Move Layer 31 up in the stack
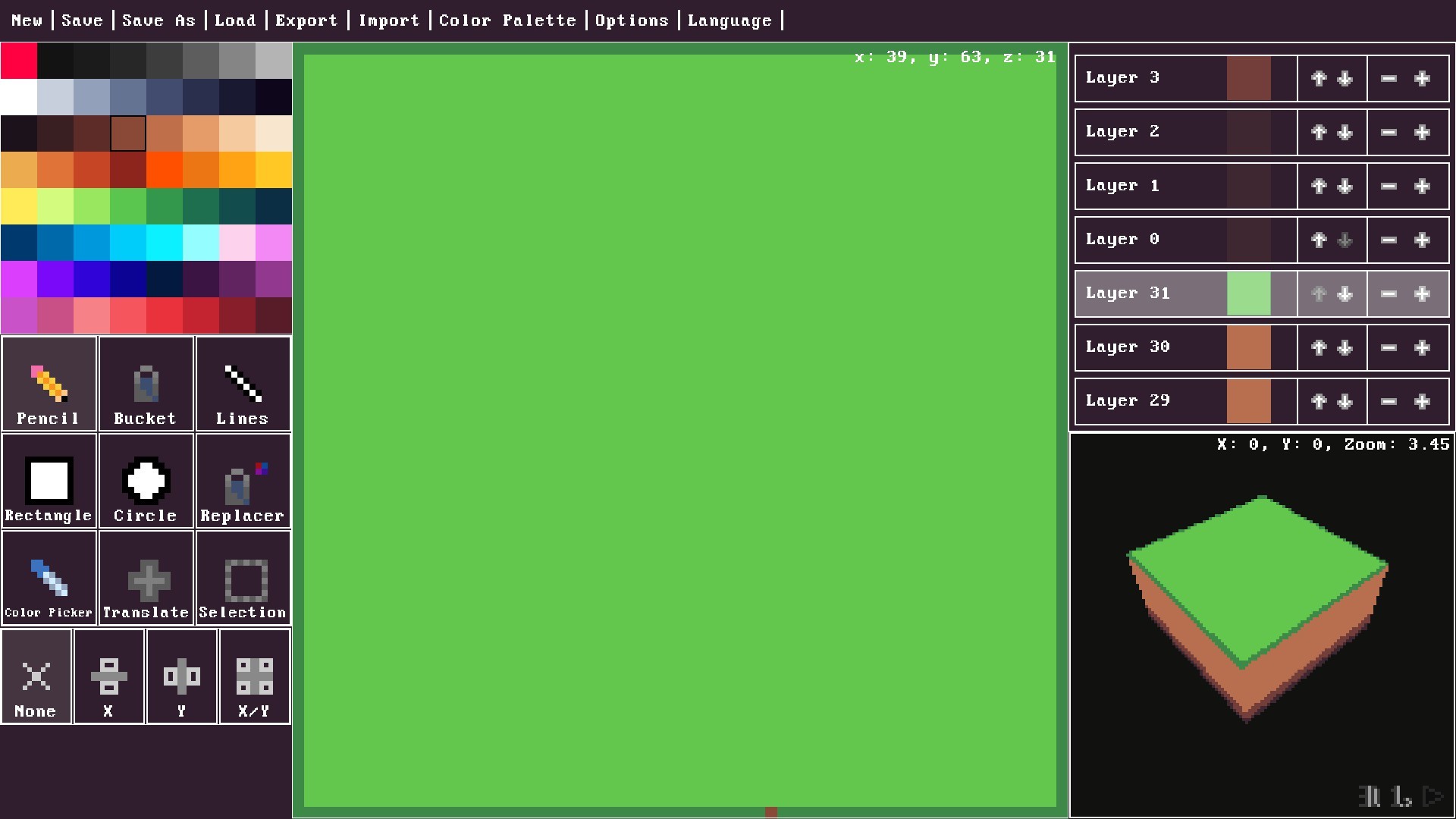The width and height of the screenshot is (1456, 819). (1318, 294)
